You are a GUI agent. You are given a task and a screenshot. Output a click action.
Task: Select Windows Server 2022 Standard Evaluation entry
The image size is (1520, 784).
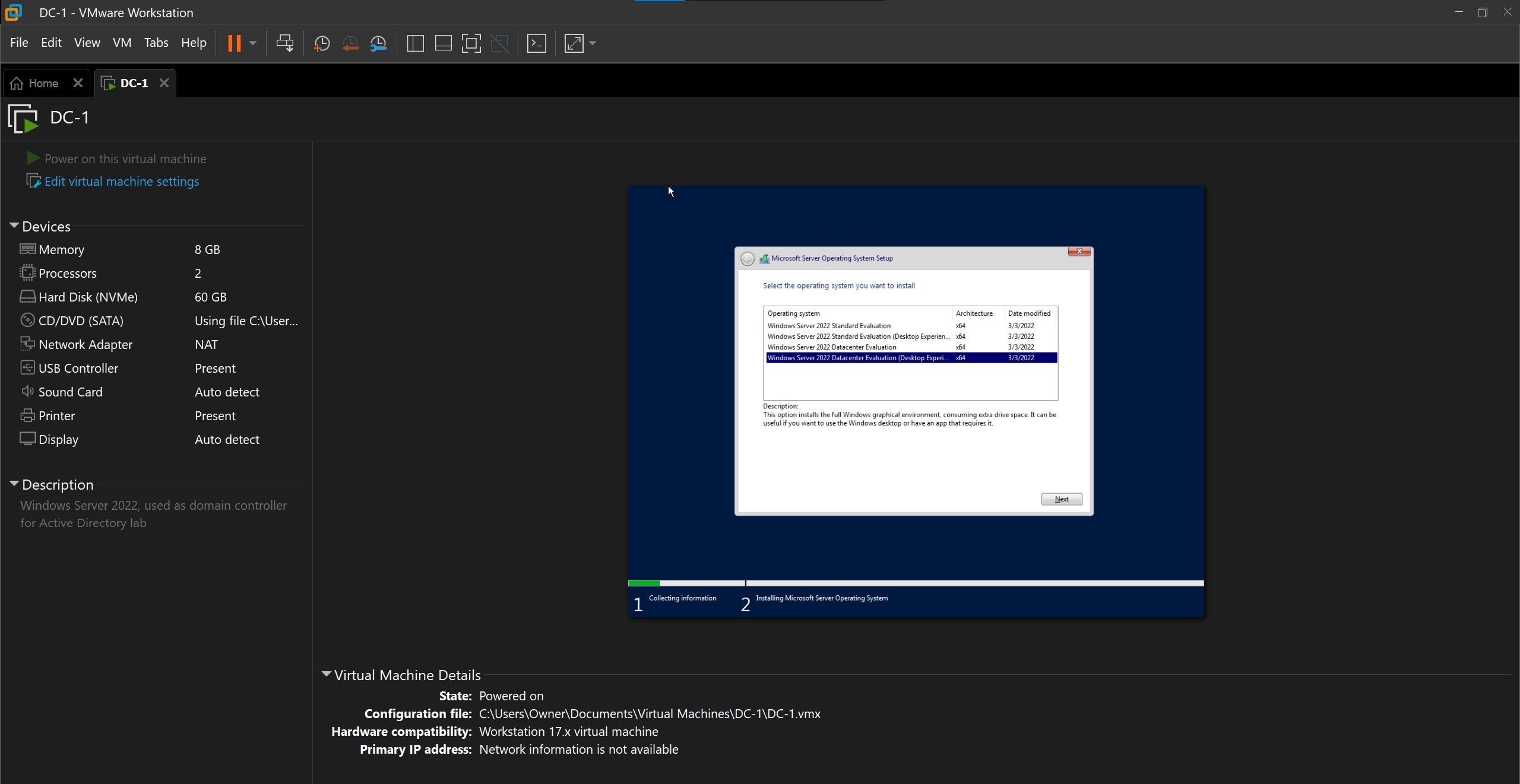click(829, 326)
